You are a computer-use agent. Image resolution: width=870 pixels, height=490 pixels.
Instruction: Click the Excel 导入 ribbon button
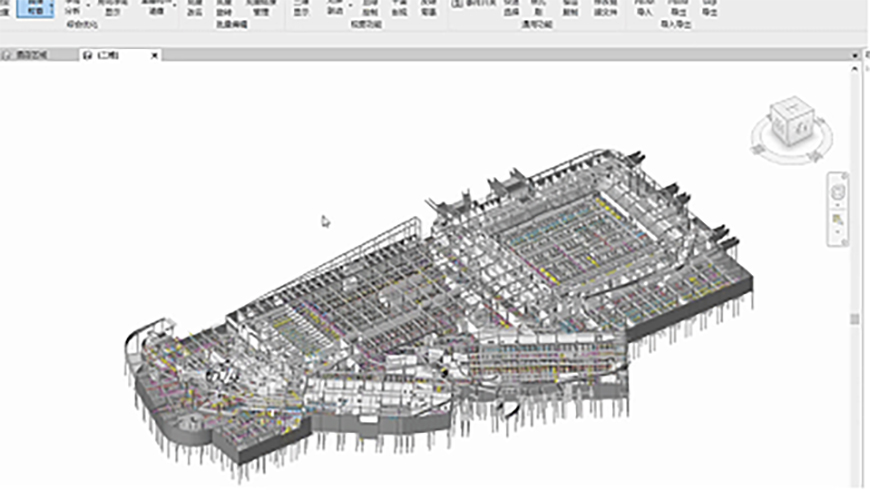pos(645,9)
